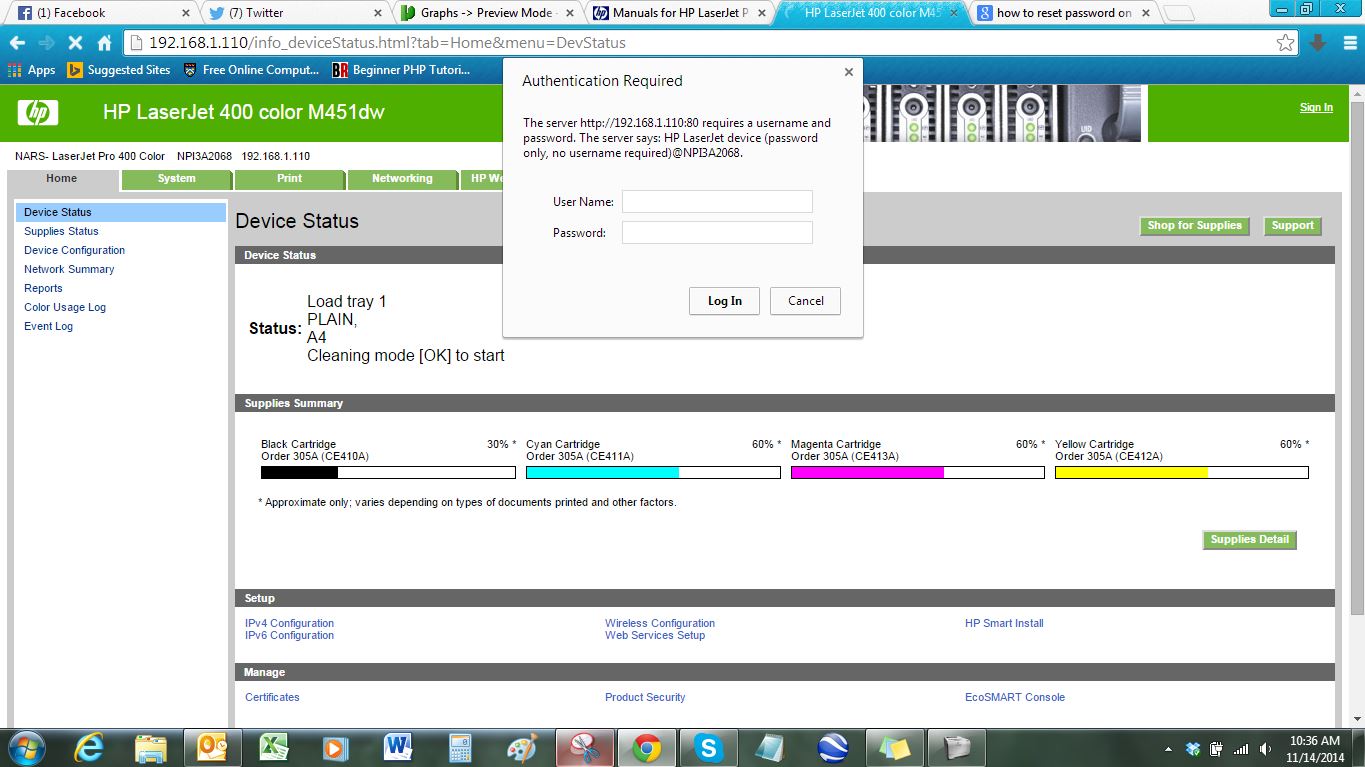Click the volume icon in system tray

pos(1266,748)
